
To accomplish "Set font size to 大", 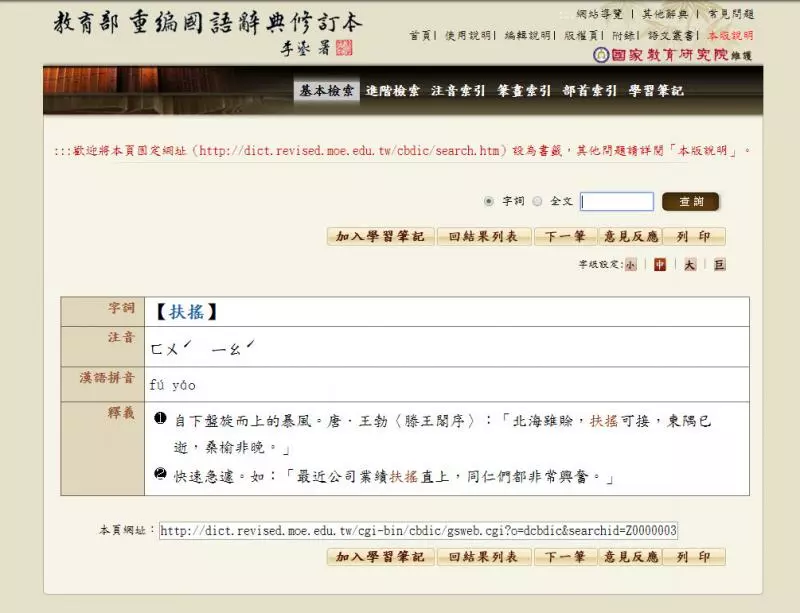I will (x=690, y=264).
